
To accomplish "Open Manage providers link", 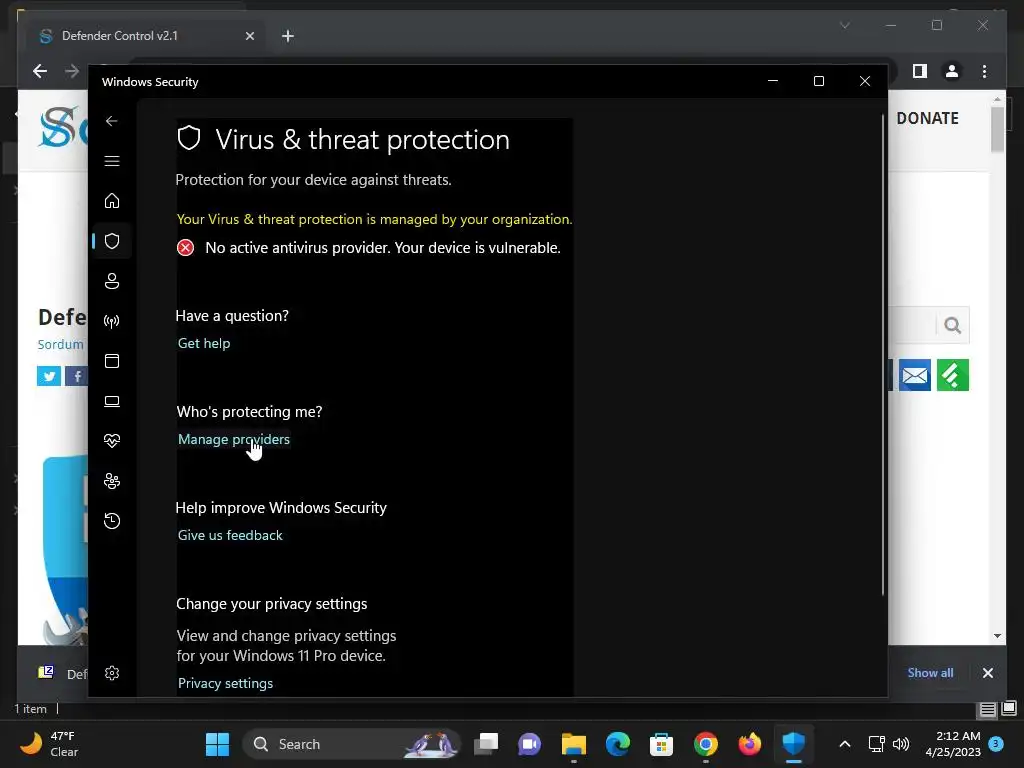I will click(234, 440).
